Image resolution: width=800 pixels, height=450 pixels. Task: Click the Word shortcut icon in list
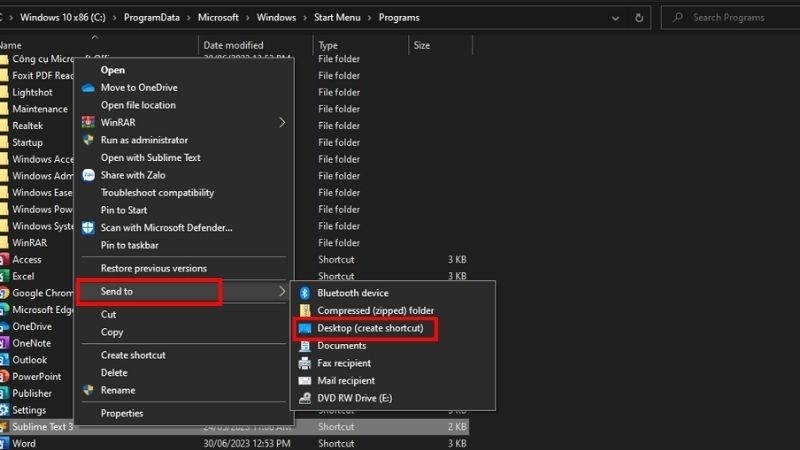3,443
